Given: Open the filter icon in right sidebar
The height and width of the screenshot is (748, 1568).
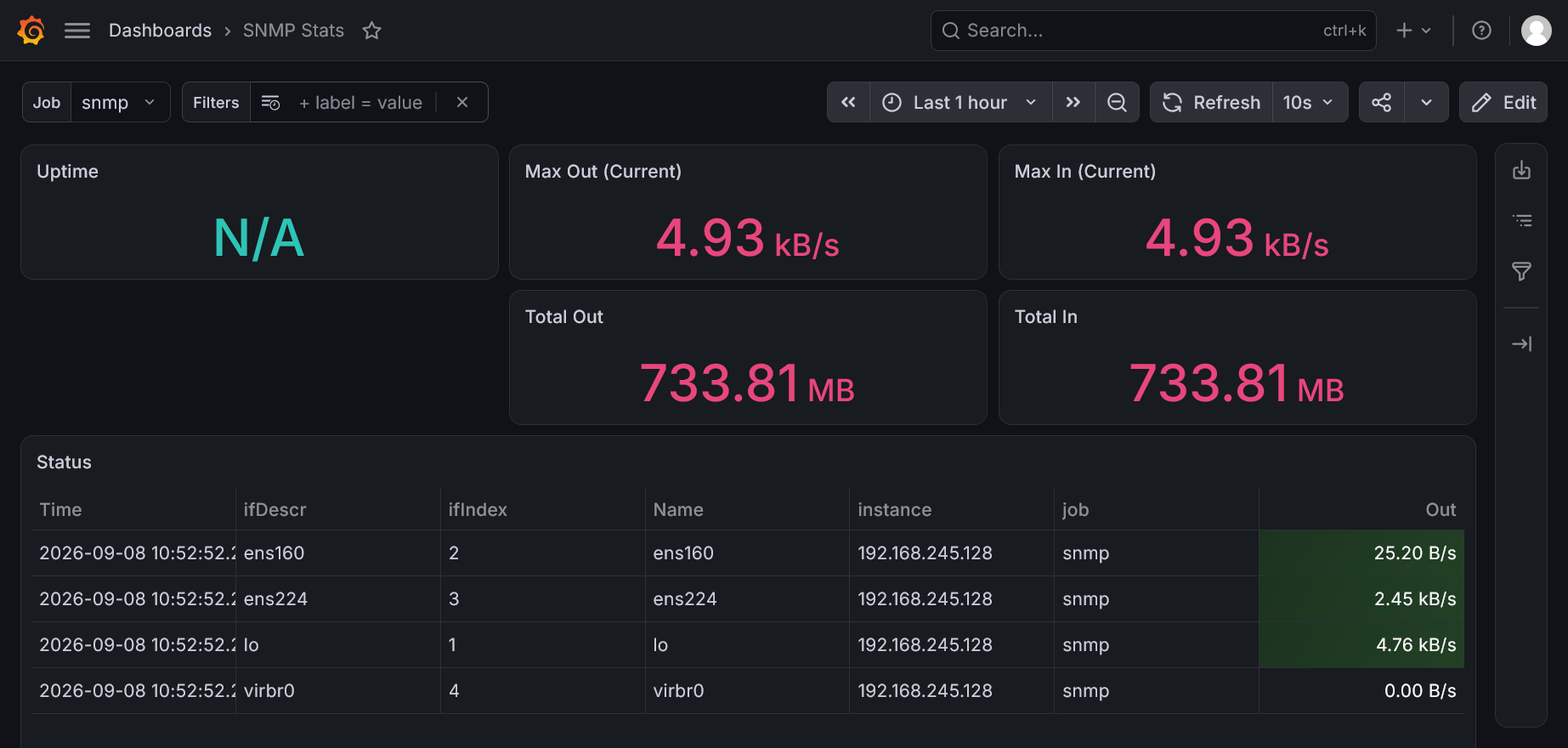Looking at the screenshot, I should tap(1521, 271).
